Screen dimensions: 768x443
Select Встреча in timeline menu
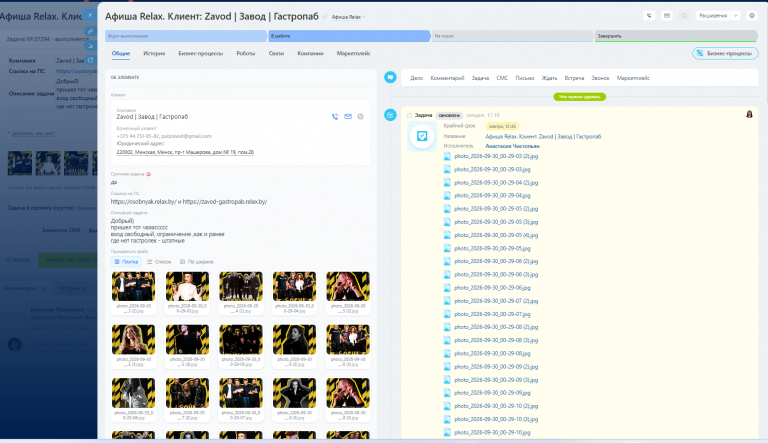pyautogui.click(x=574, y=78)
